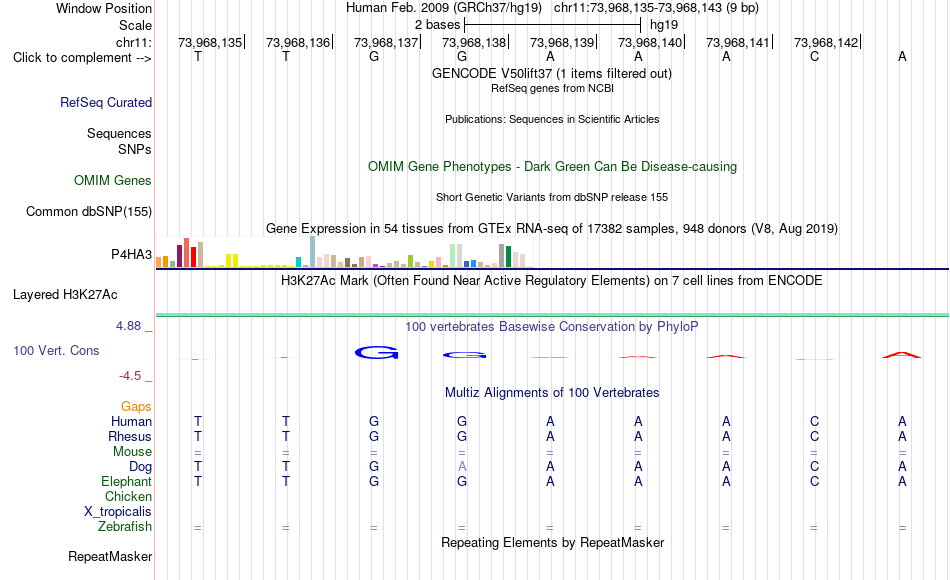Click position marker 73,968,135

[210, 42]
